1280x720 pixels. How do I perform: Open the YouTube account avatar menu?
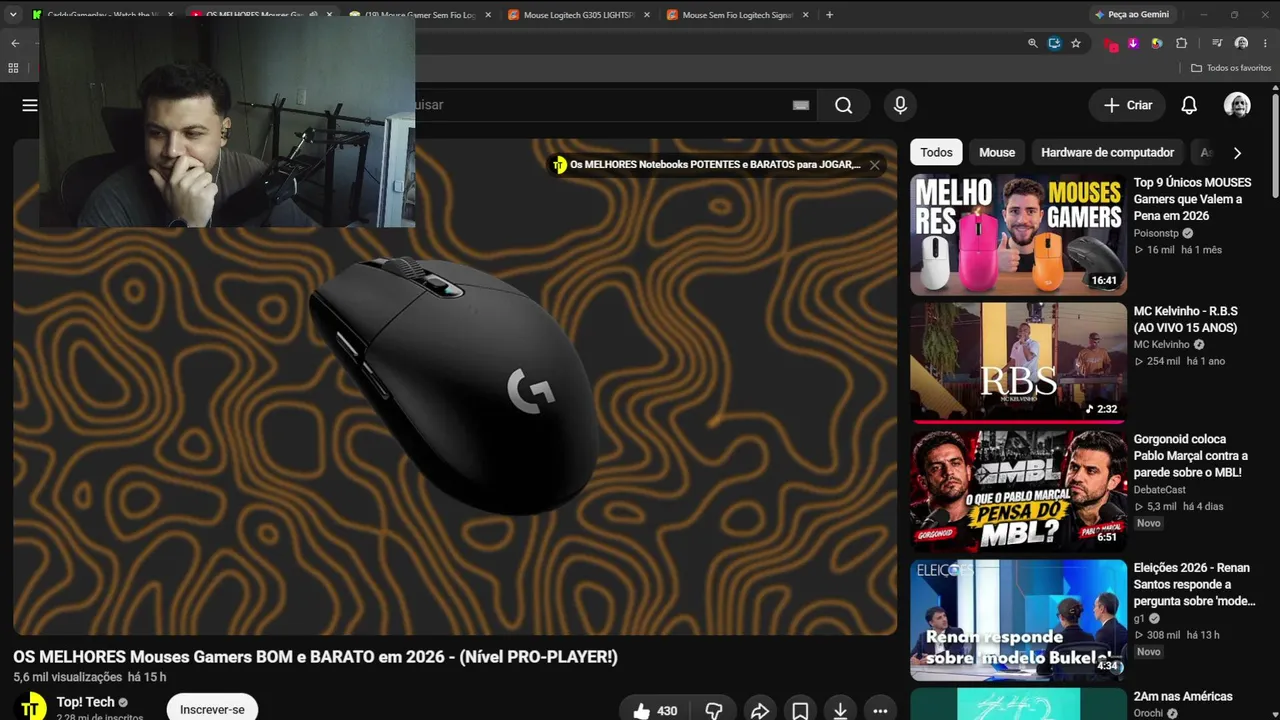(1237, 105)
